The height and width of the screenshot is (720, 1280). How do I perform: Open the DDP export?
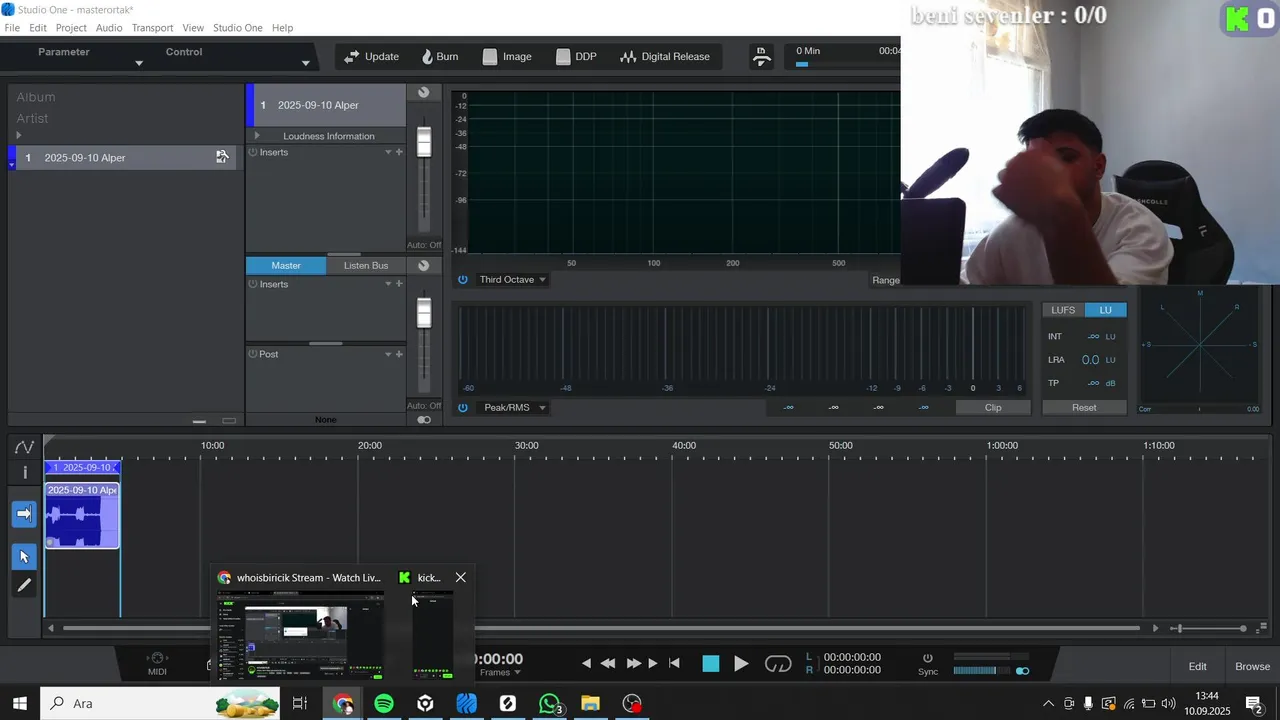tap(576, 57)
